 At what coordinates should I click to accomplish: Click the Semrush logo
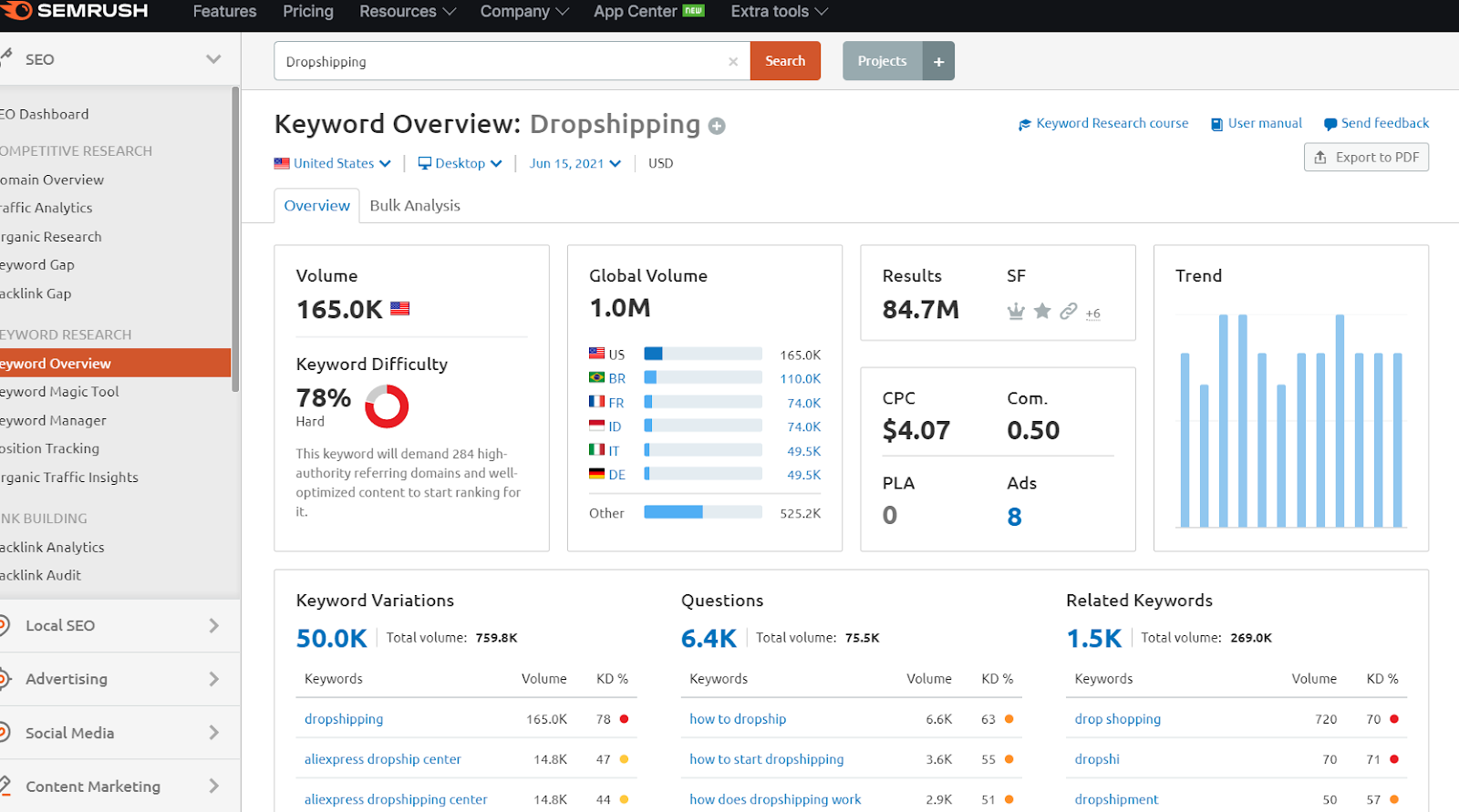click(75, 11)
